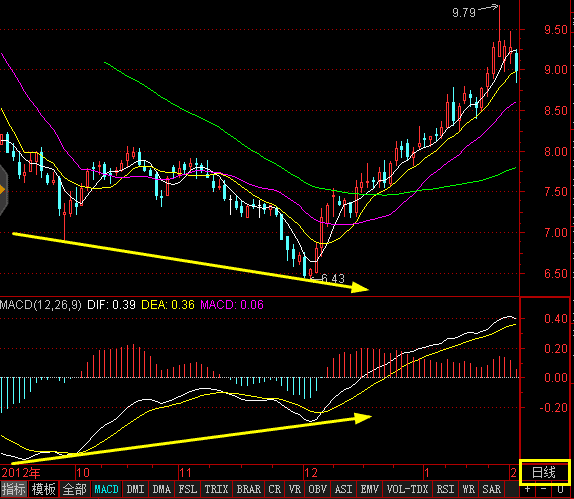Open the RSI indicator tab
The height and width of the screenshot is (499, 574).
[x=445, y=489]
